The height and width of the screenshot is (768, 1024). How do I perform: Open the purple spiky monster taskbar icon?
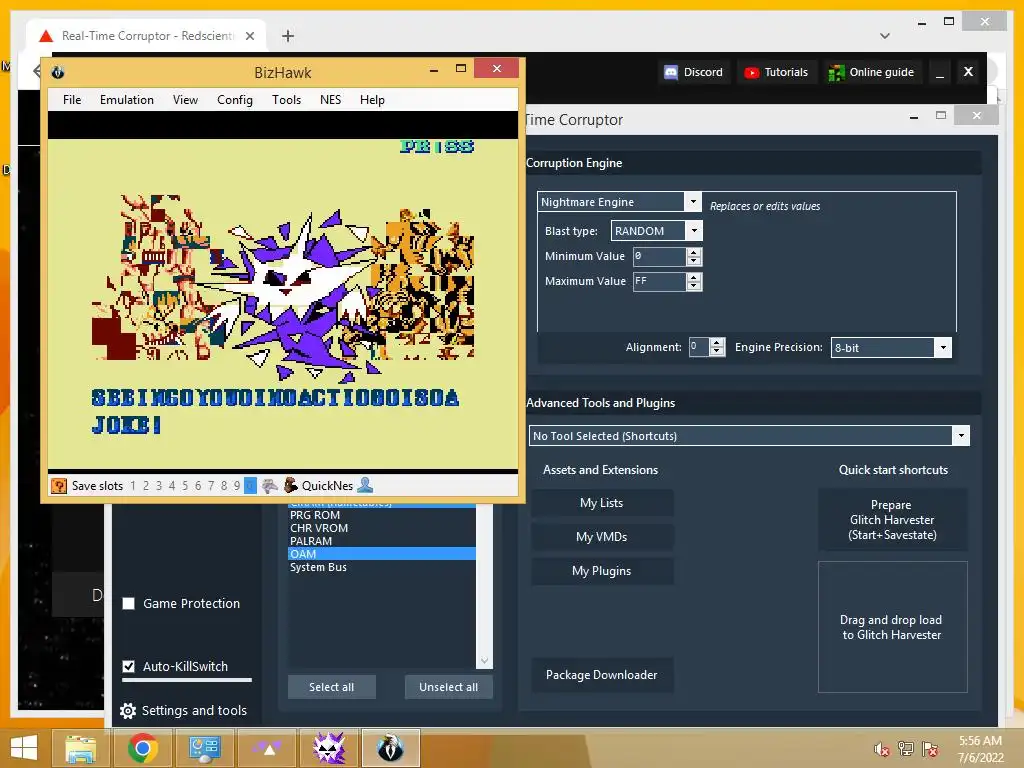coord(329,748)
